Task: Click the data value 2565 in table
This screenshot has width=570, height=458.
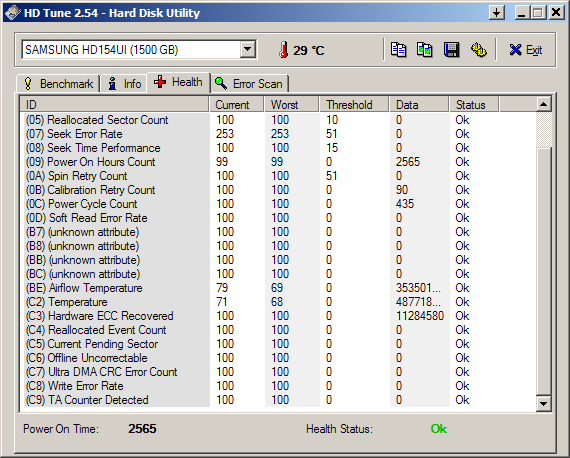Action: click(x=408, y=162)
